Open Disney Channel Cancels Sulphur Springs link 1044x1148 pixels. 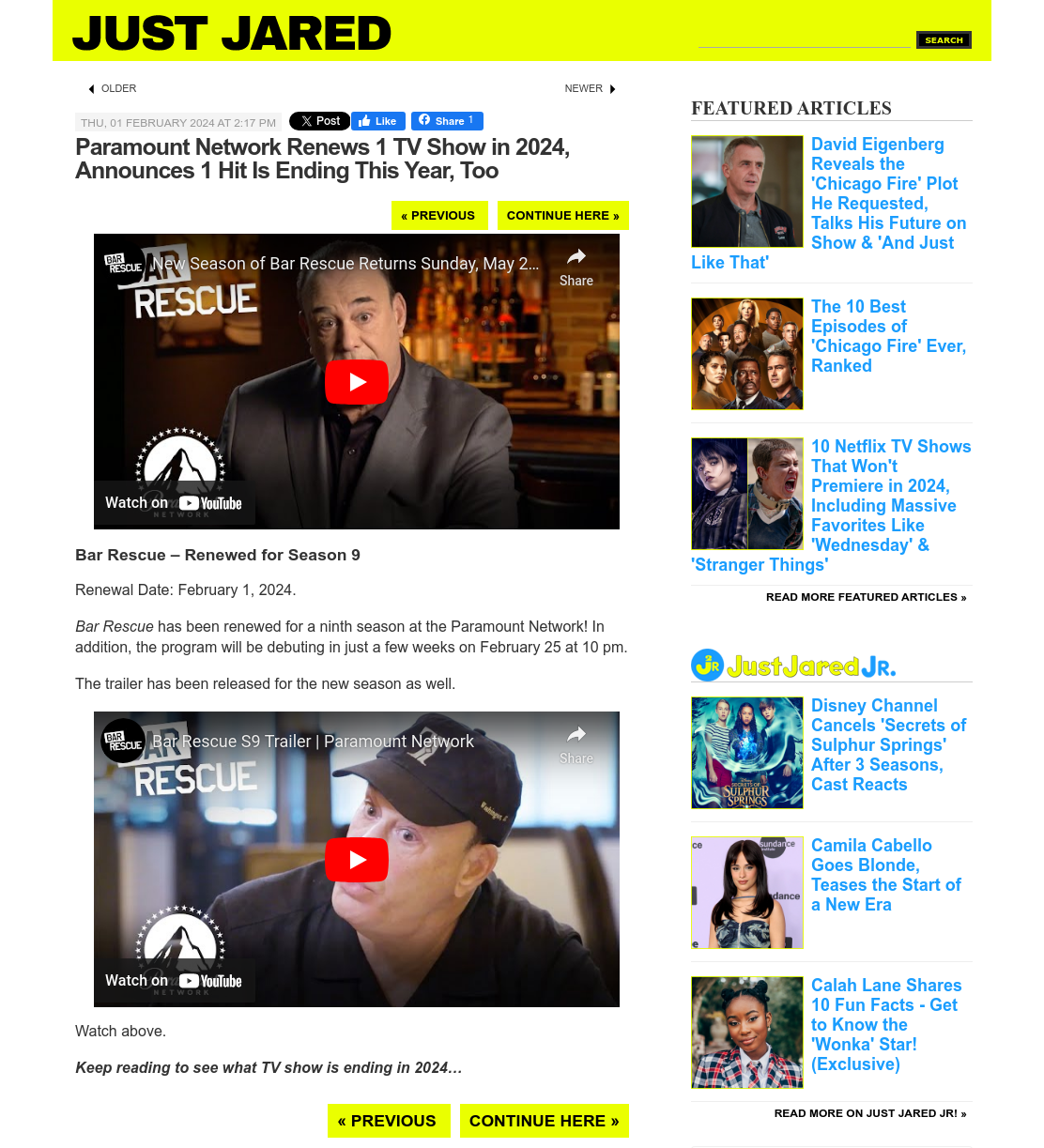click(888, 745)
